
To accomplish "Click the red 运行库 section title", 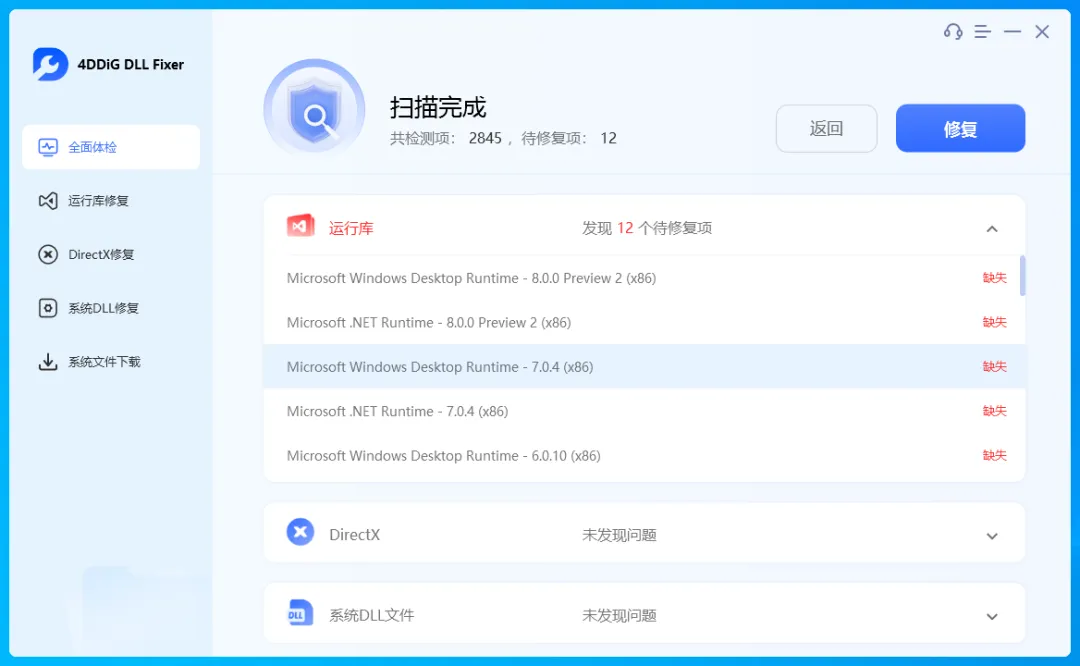I will click(351, 228).
